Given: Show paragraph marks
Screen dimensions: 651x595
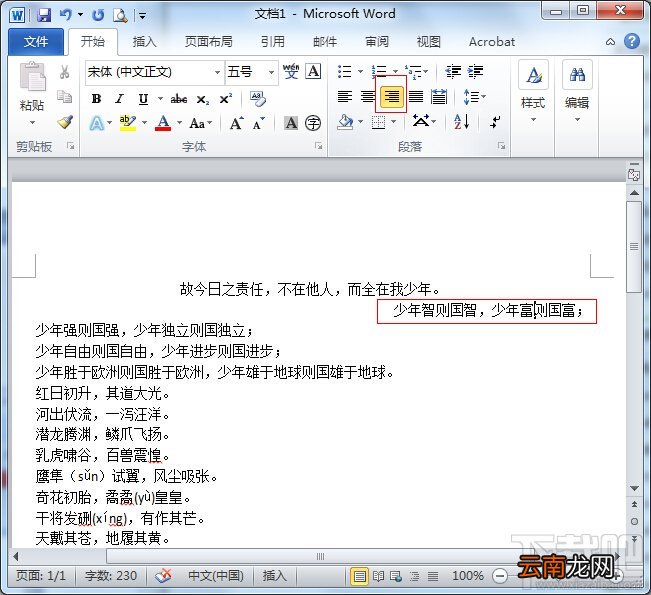Looking at the screenshot, I should pos(495,122).
